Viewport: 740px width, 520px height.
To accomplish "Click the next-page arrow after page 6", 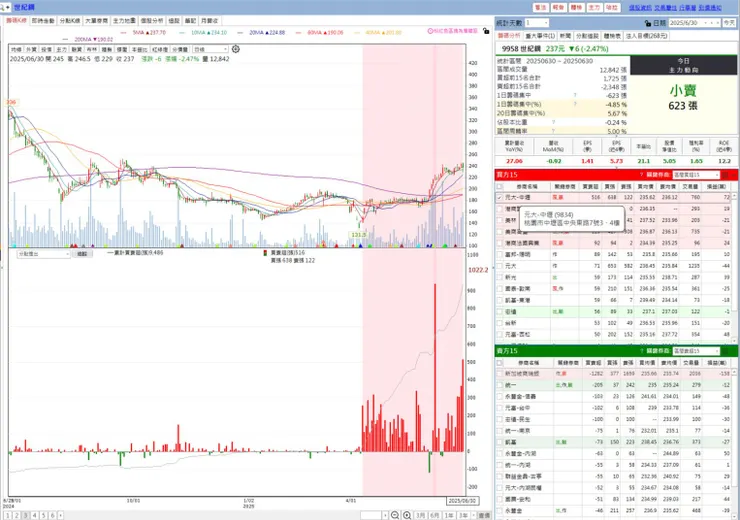I will click(60, 515).
